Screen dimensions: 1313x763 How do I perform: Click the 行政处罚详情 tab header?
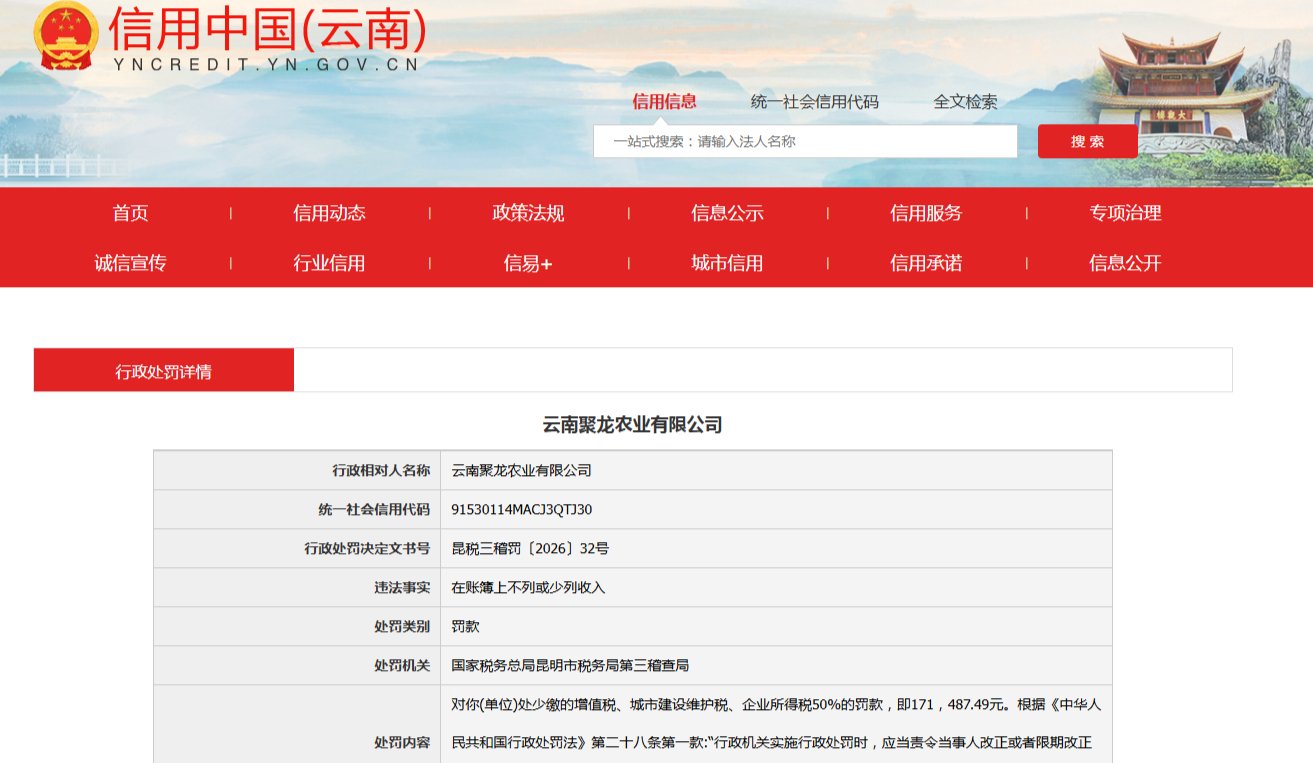(164, 370)
